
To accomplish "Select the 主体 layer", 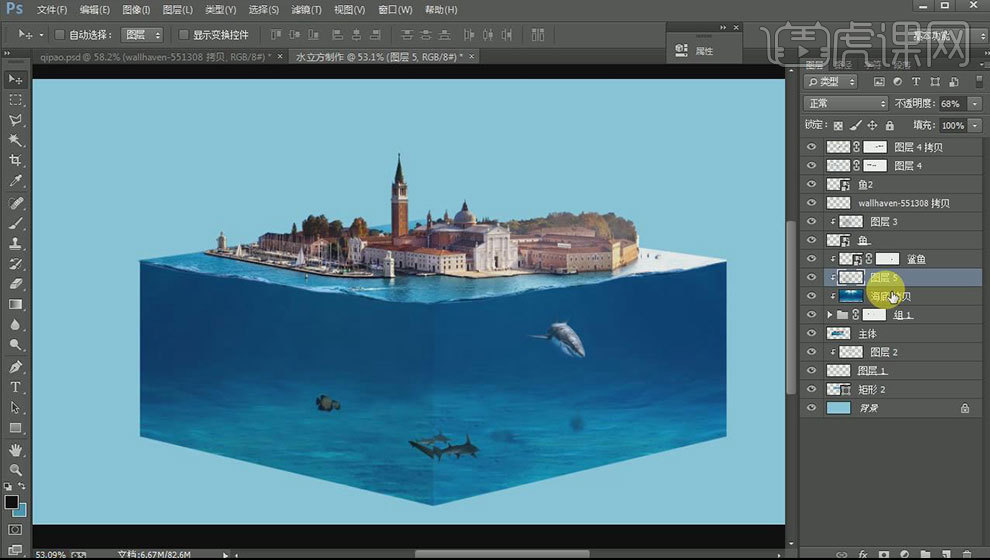I will click(x=867, y=334).
